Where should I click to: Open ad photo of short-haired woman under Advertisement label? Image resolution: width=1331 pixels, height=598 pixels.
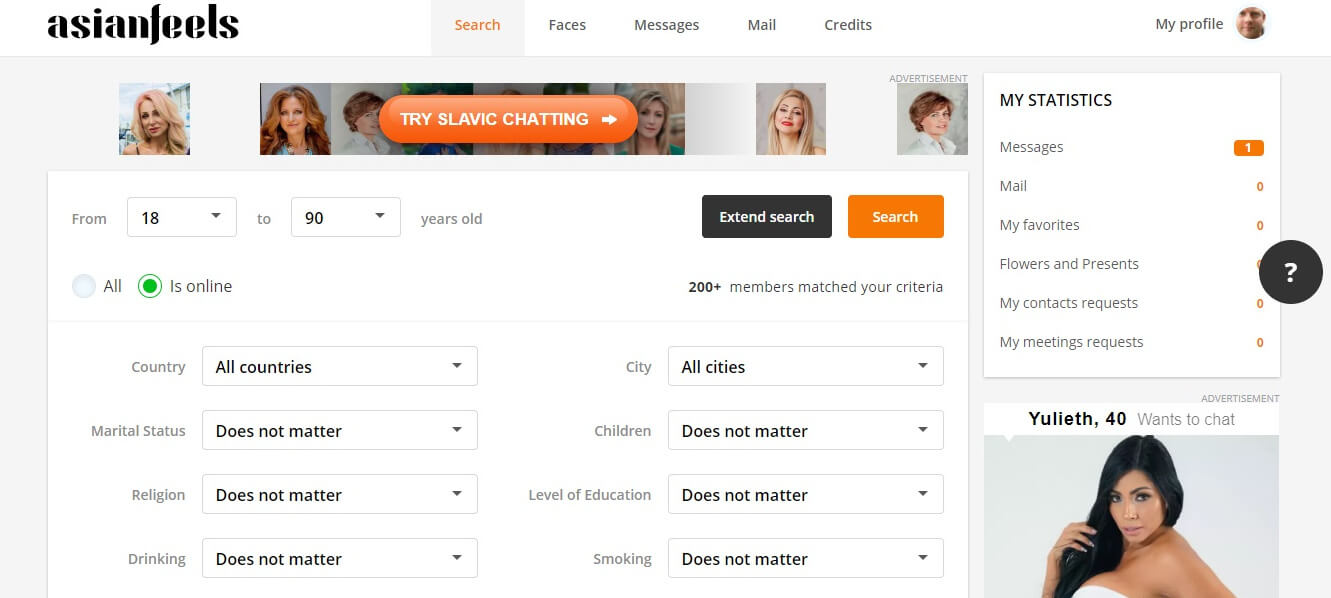[932, 119]
